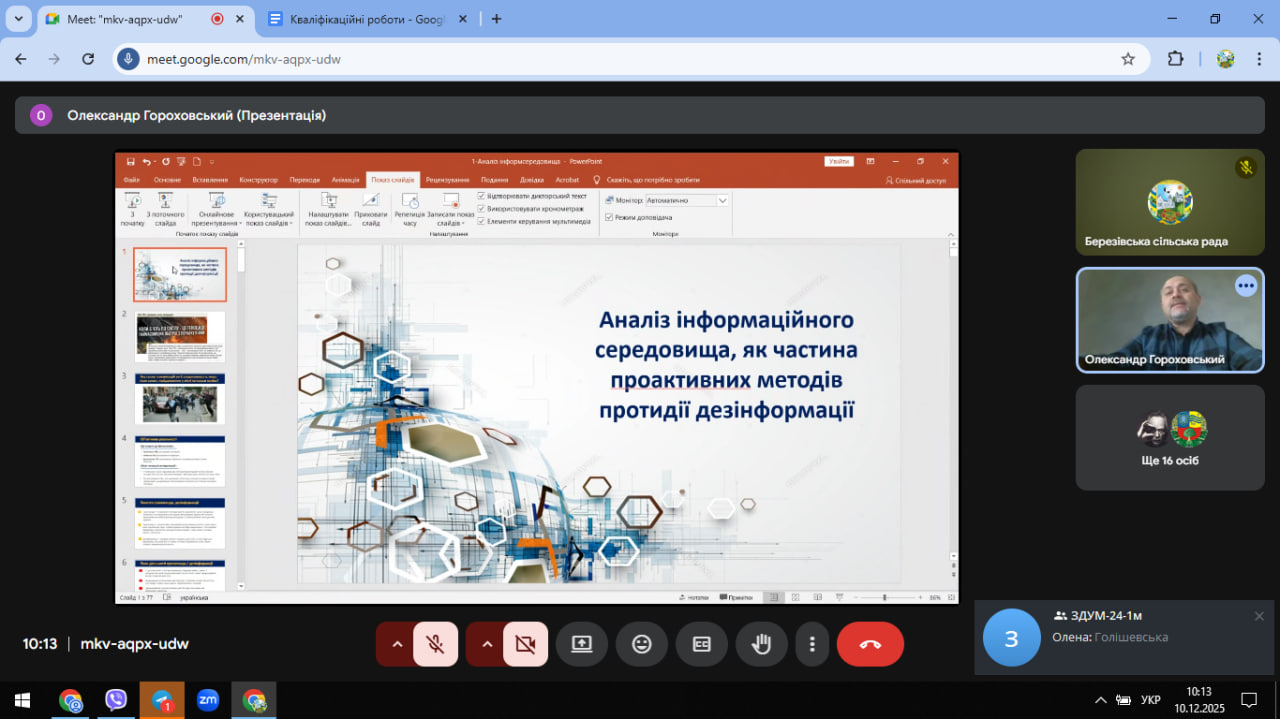1280x719 pixels.
Task: Open Meet's three-dot more options
Action: click(813, 644)
